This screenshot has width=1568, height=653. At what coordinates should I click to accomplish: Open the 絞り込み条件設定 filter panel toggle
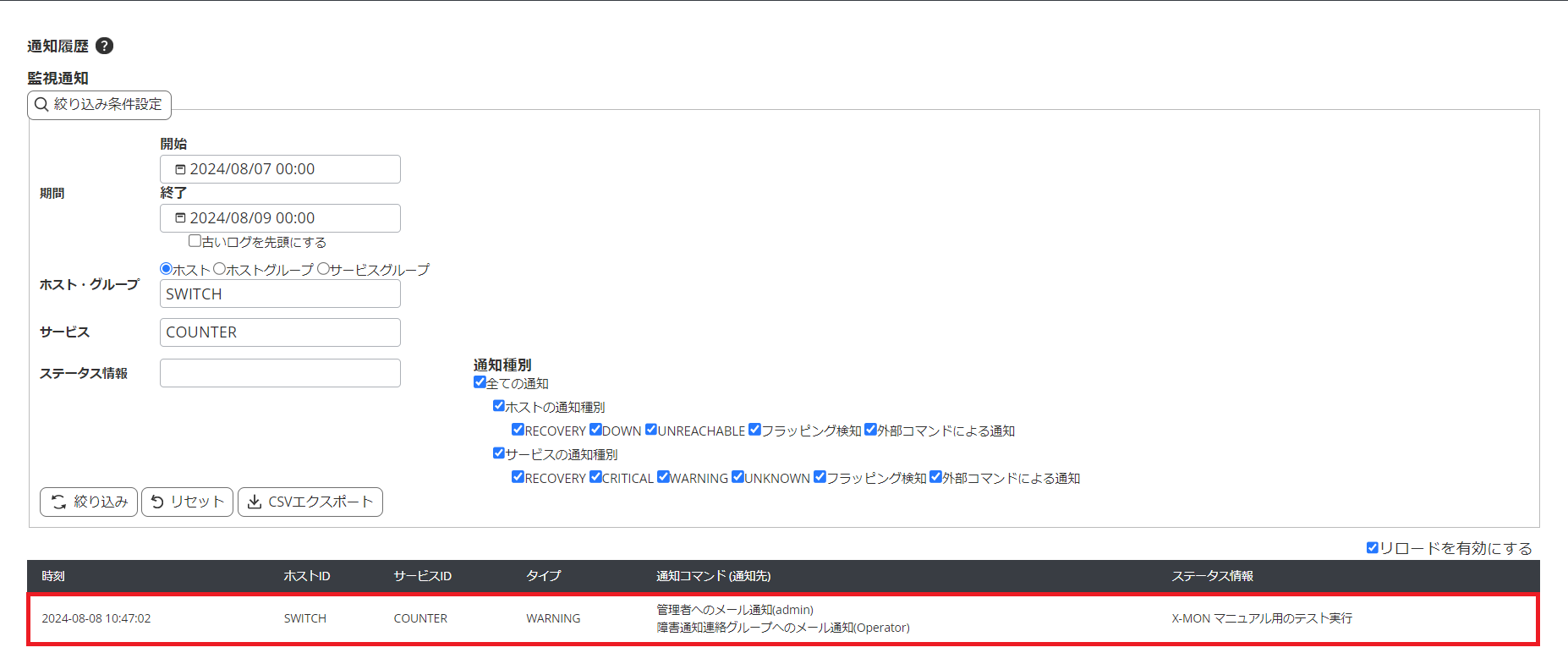(x=99, y=105)
